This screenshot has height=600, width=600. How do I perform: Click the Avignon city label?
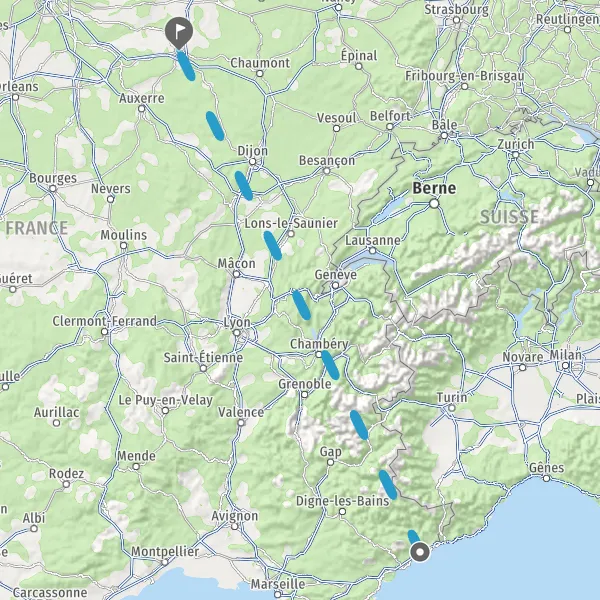[235, 515]
